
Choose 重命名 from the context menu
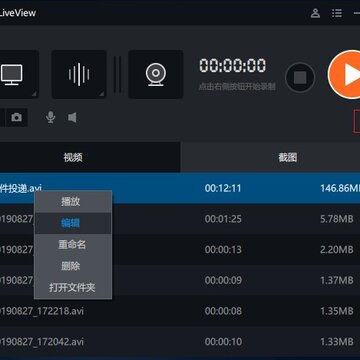[x=73, y=245]
